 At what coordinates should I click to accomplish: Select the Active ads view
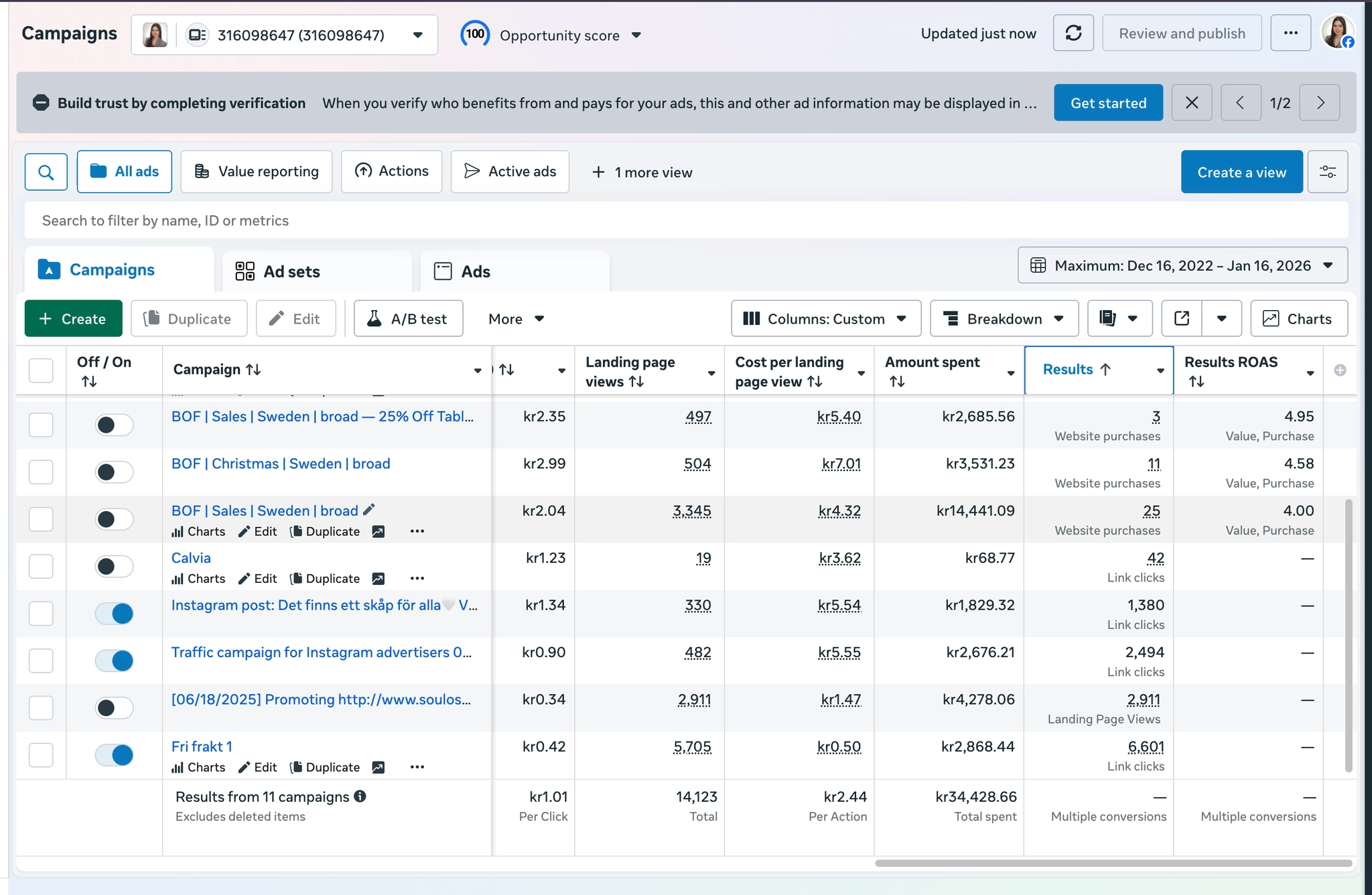510,171
